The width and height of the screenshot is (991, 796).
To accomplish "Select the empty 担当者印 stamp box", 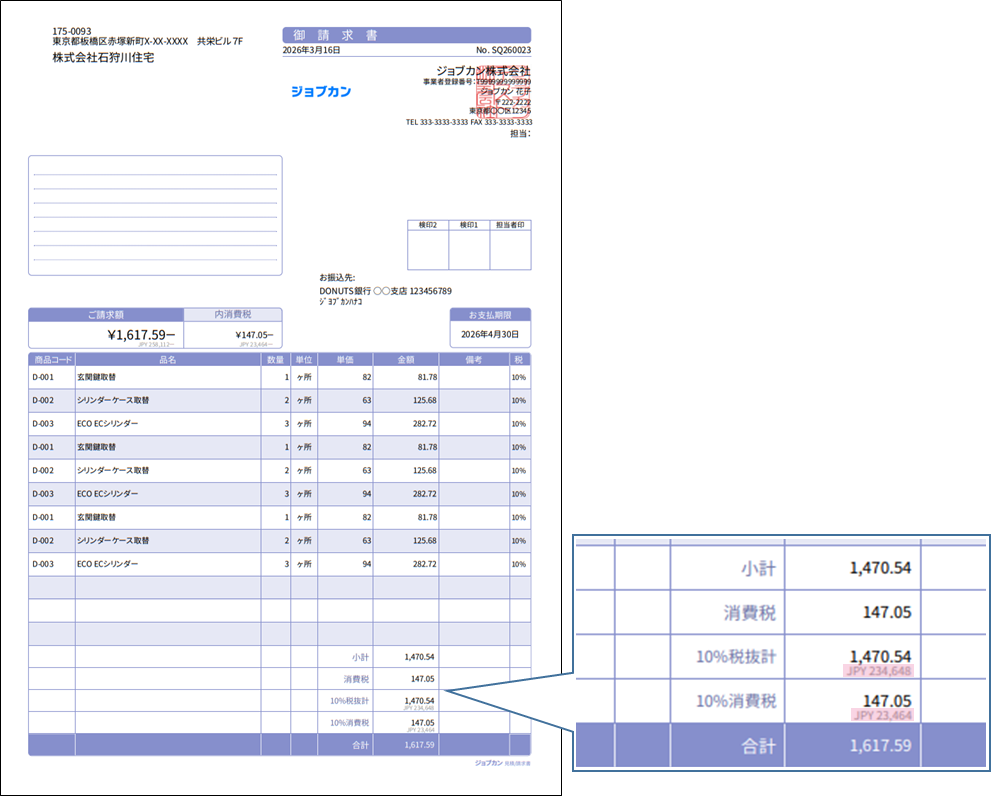I will point(510,250).
